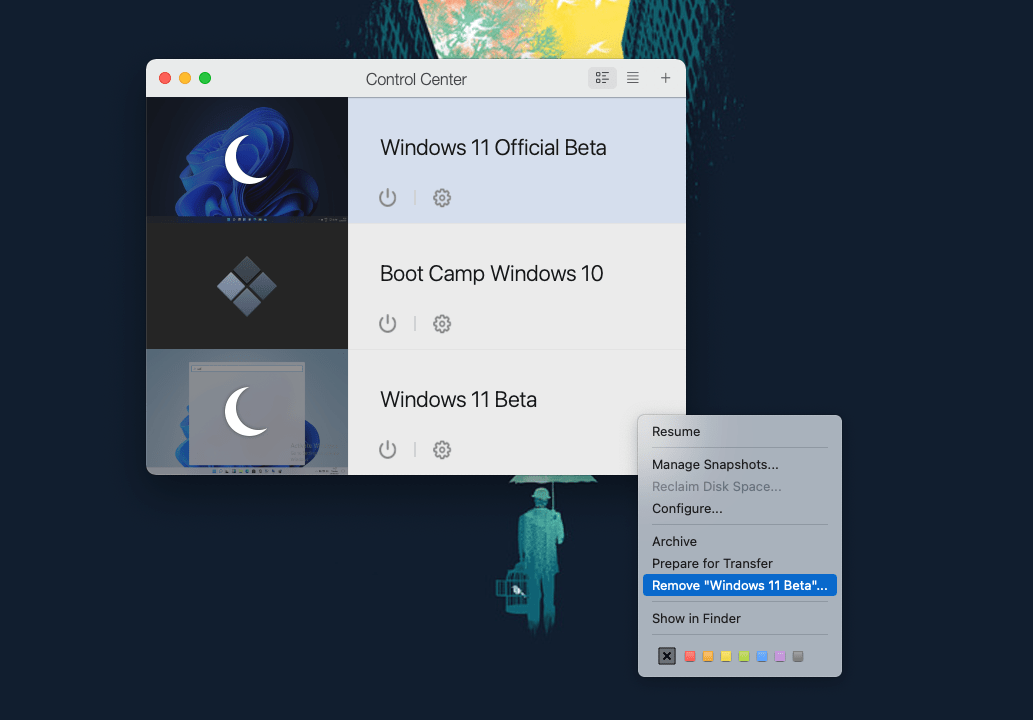Image resolution: width=1033 pixels, height=720 pixels.
Task: Clear color tag with the X swatch
Action: point(667,656)
